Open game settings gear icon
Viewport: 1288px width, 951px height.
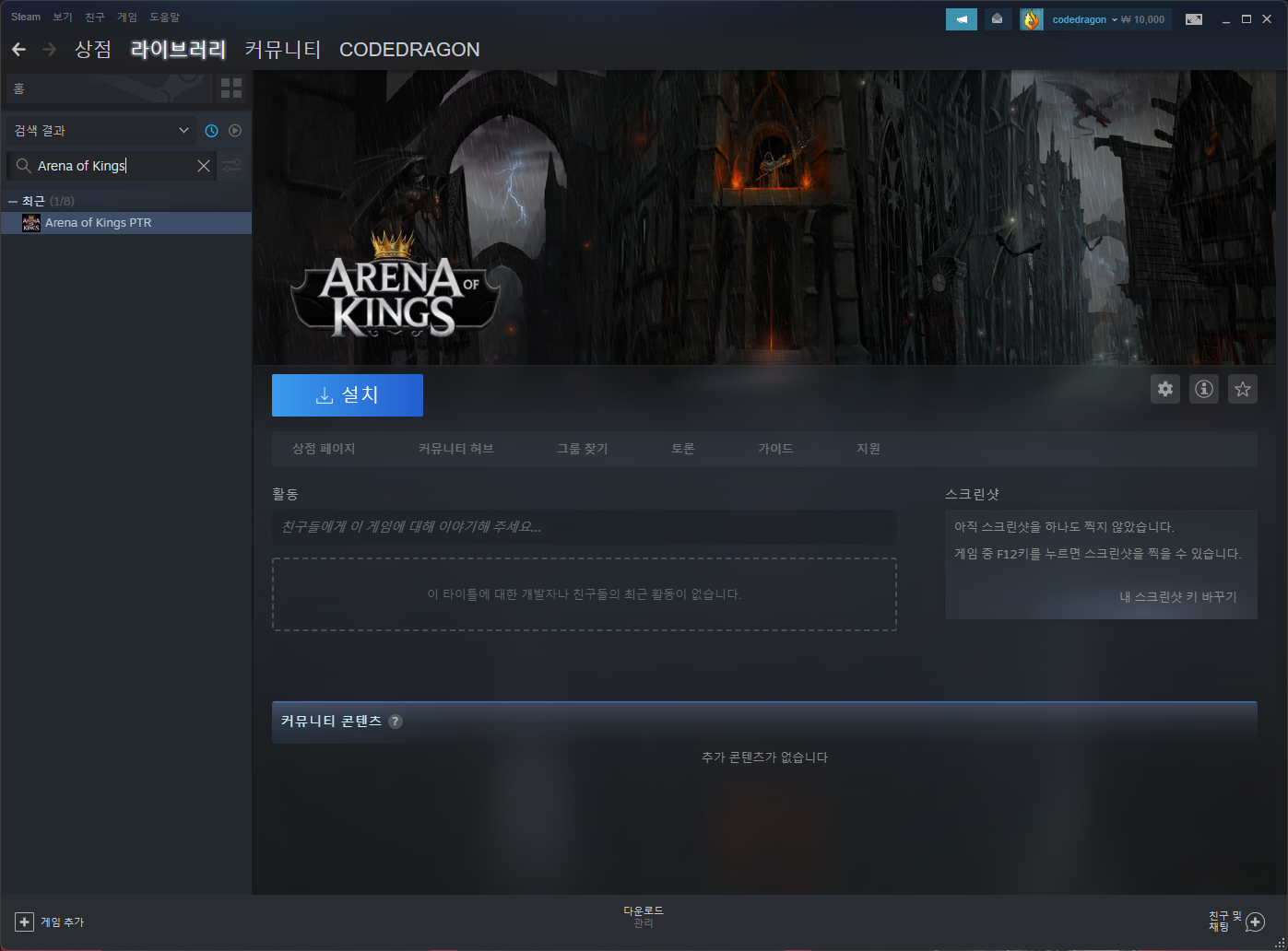pyautogui.click(x=1165, y=389)
